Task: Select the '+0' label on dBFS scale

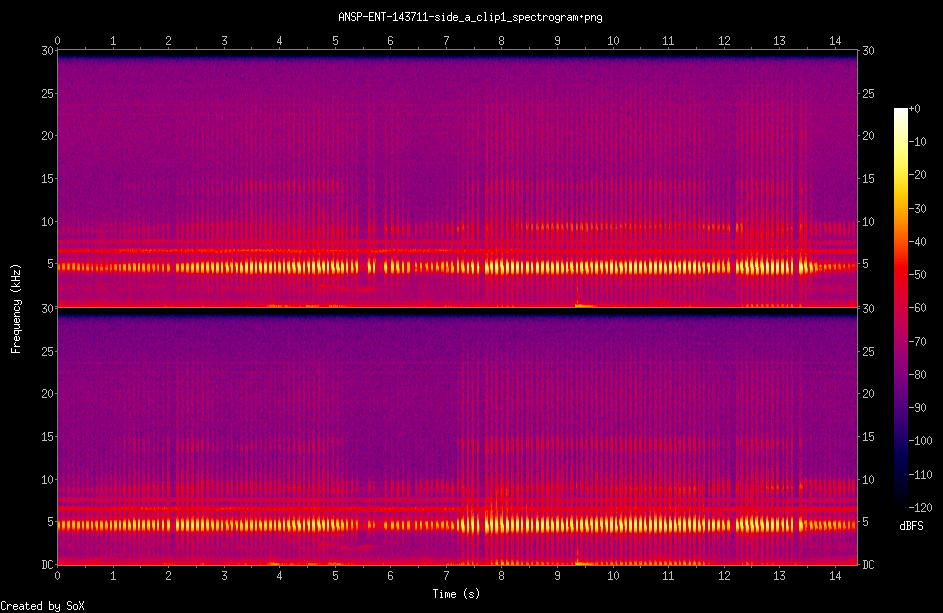Action: pyautogui.click(x=914, y=109)
